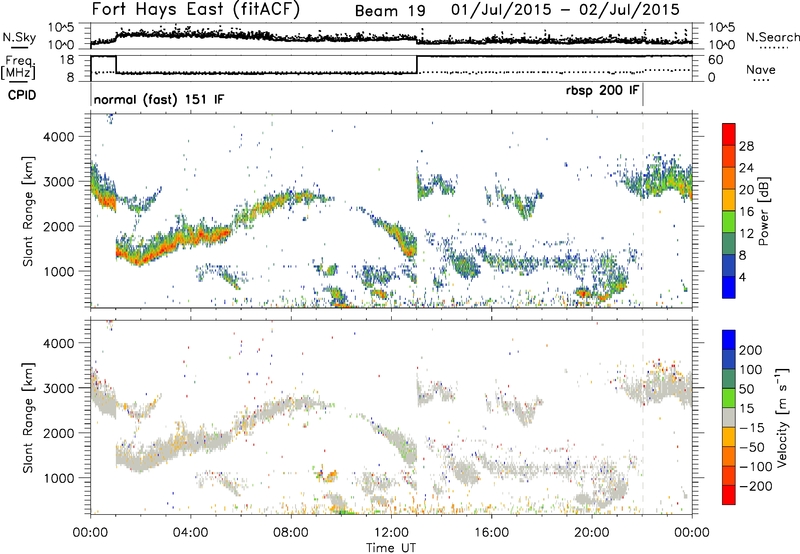Screen dimensions: 800x554
Task: Click the 'normal (fast) 151 IF' text
Action: click(x=159, y=99)
